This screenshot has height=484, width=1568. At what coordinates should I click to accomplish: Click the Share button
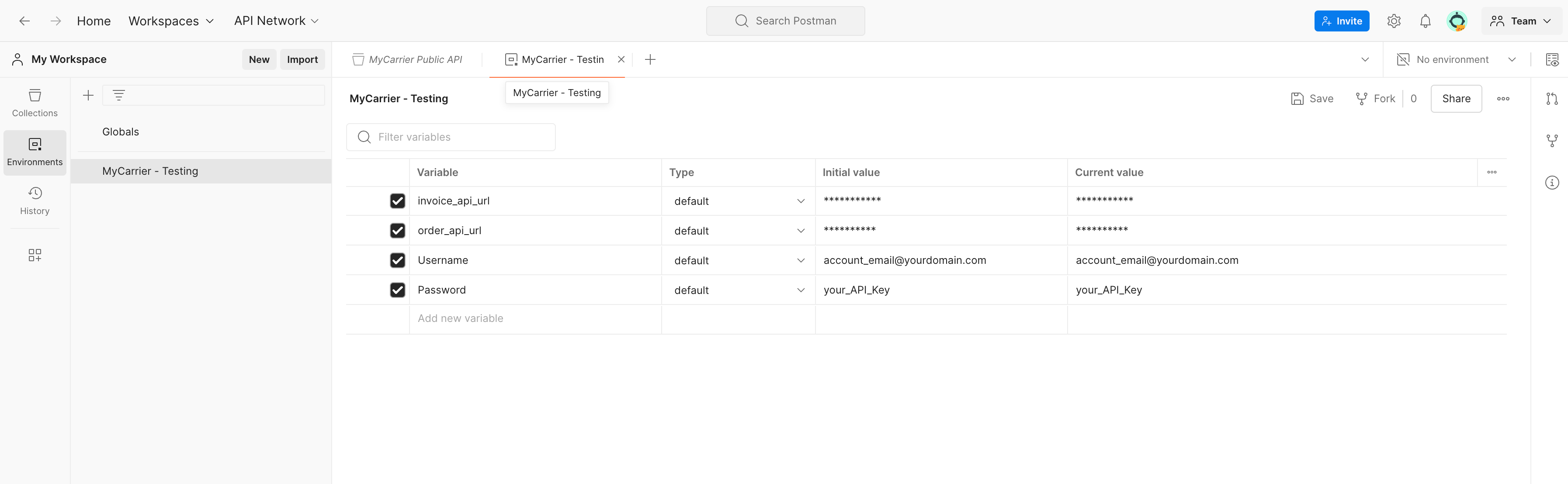1455,99
